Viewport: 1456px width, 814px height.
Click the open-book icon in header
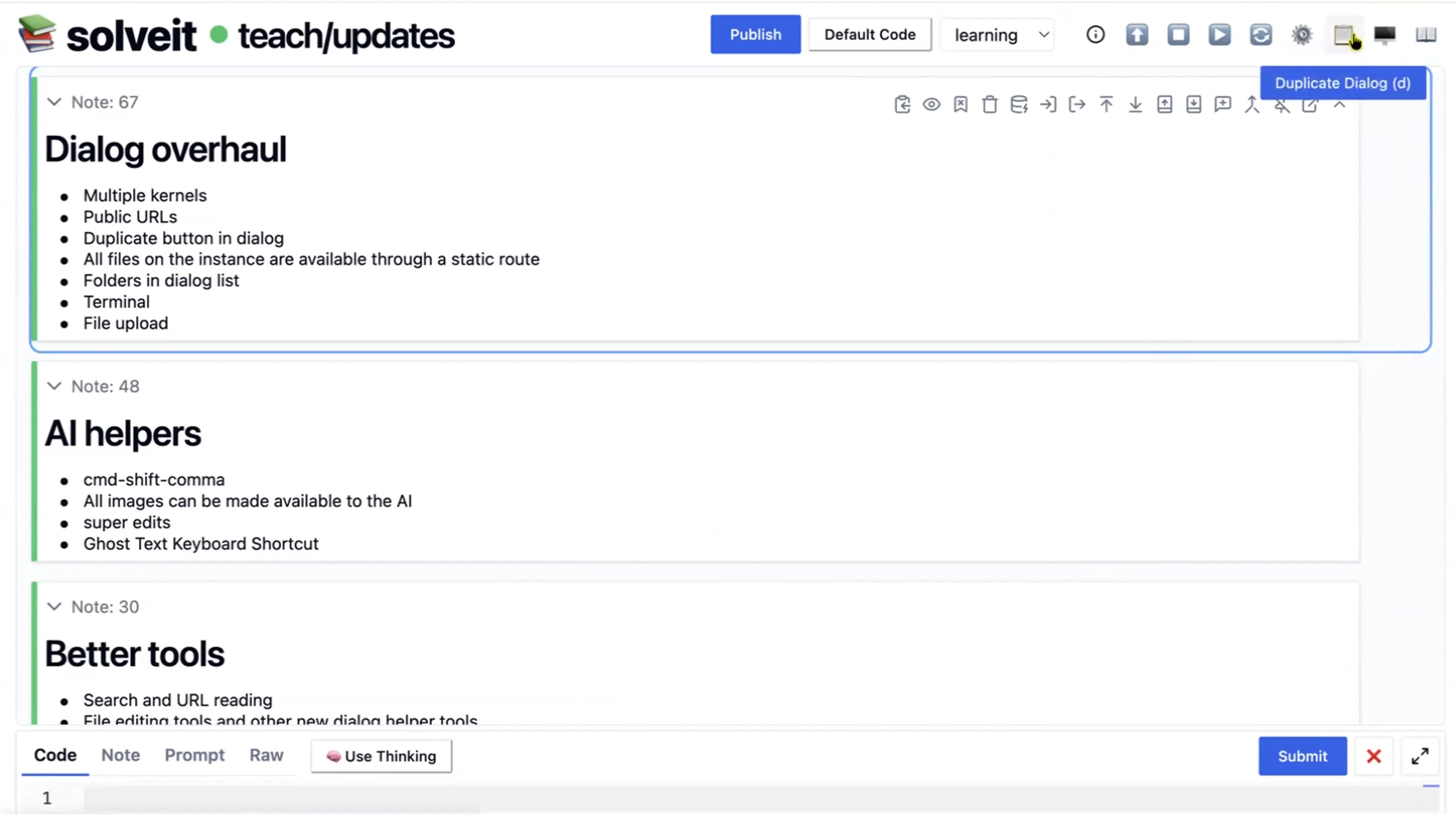[x=1426, y=35]
